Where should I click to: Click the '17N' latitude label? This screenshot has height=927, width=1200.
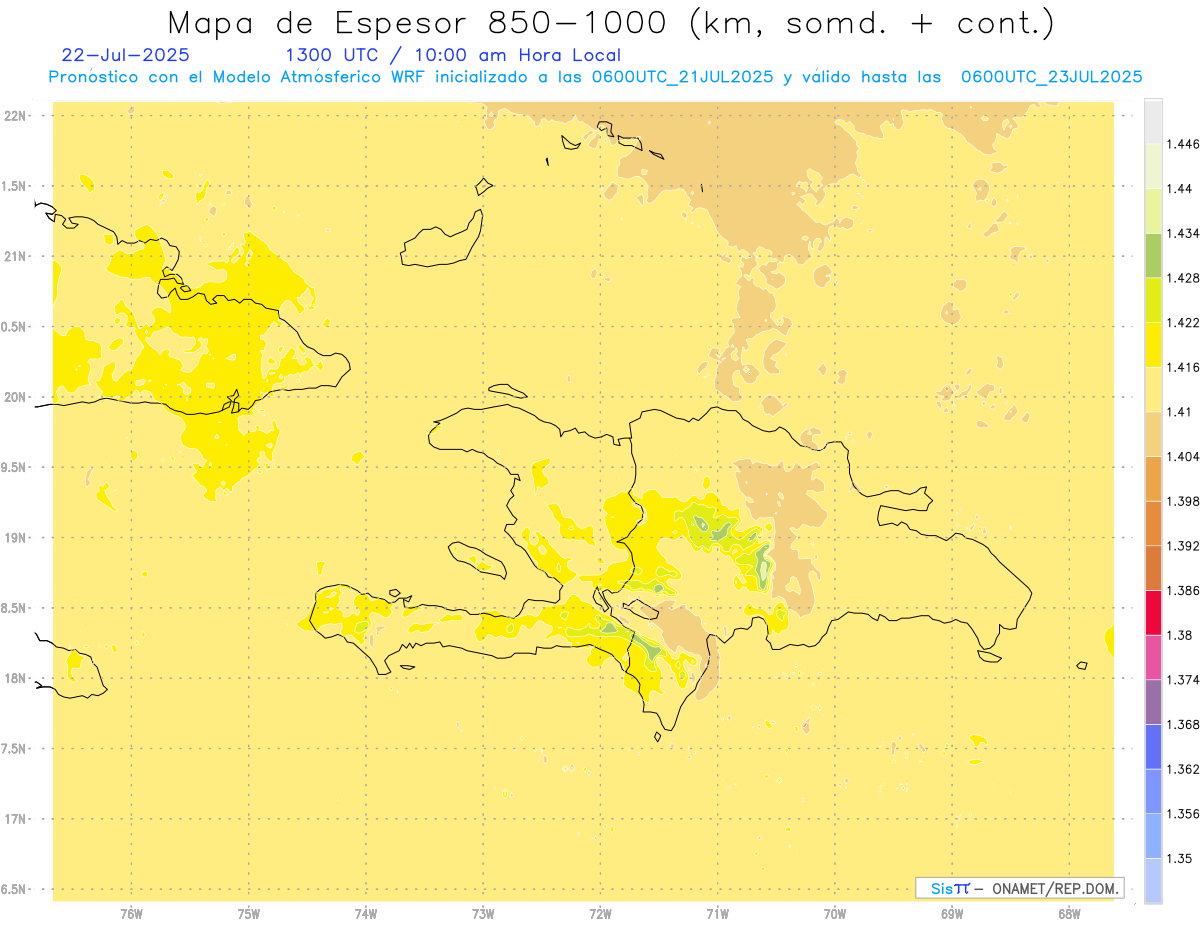coord(15,819)
